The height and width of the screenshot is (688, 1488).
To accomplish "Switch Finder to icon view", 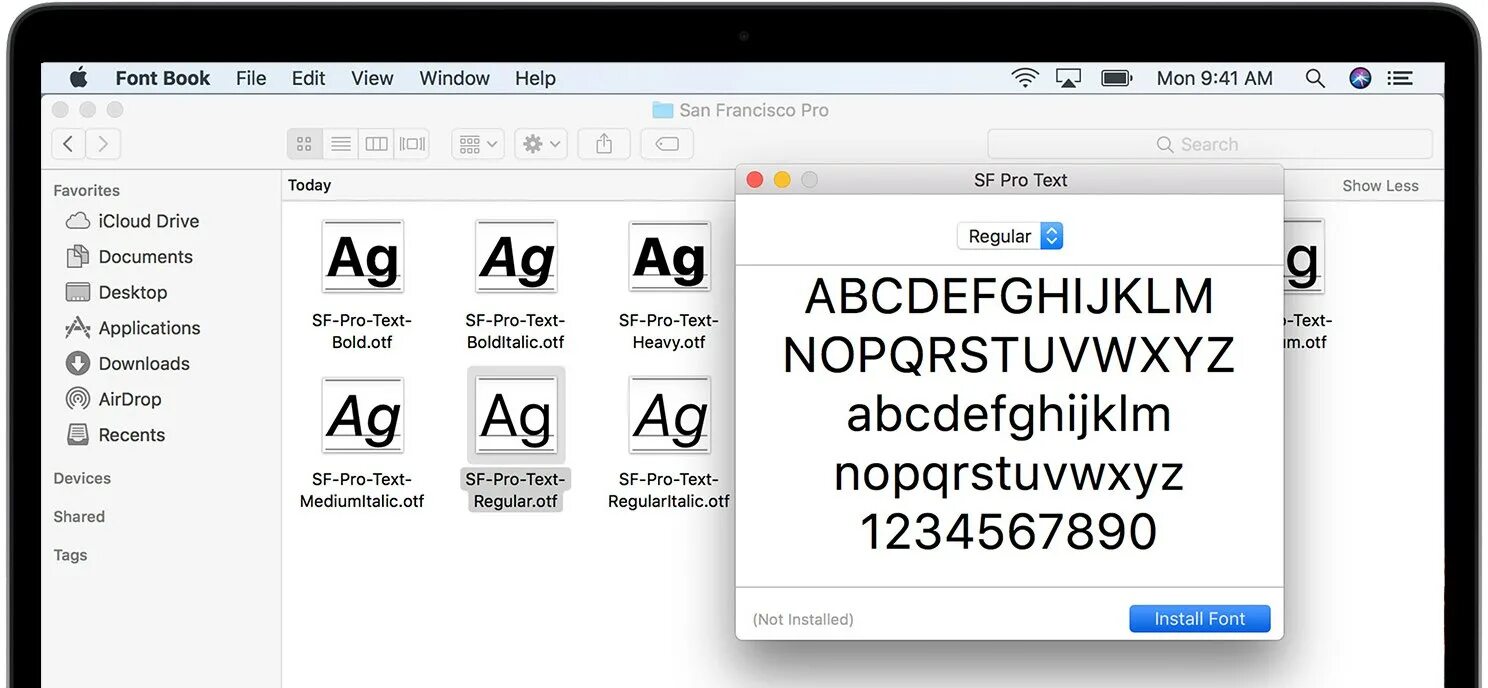I will (305, 144).
